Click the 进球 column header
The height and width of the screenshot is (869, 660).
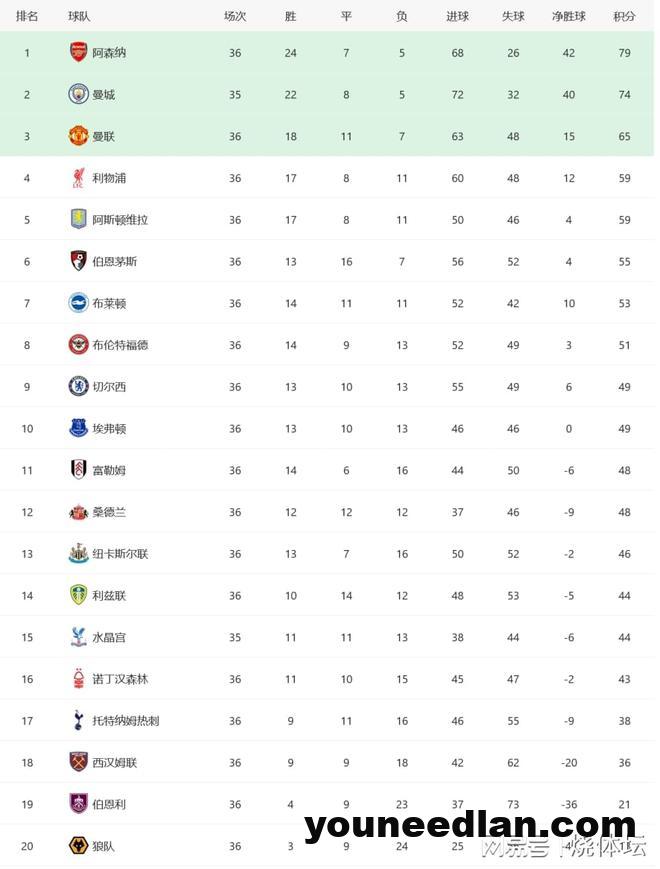[457, 17]
